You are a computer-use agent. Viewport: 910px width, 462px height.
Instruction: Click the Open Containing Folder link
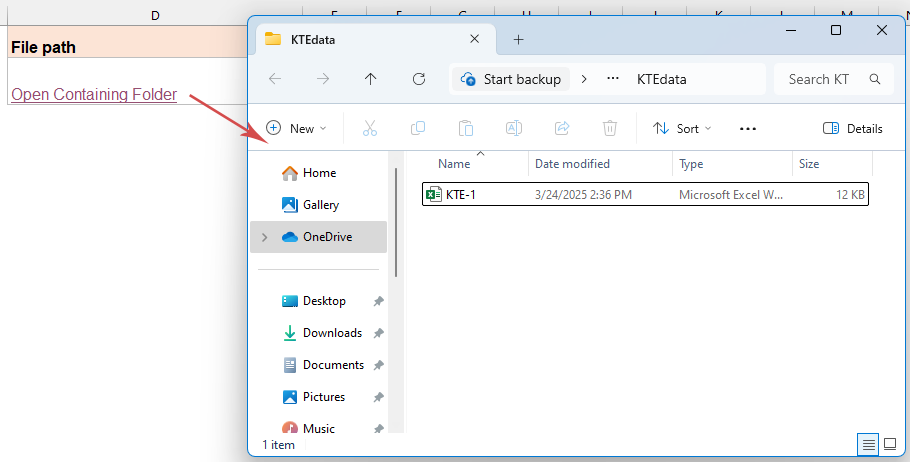pos(94,95)
